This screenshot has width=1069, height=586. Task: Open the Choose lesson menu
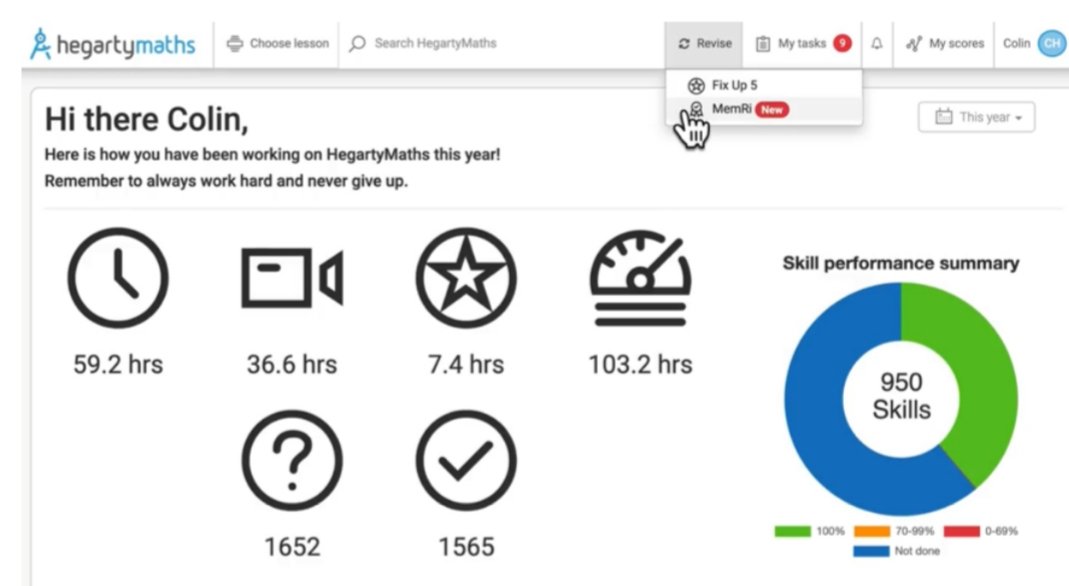click(x=277, y=44)
